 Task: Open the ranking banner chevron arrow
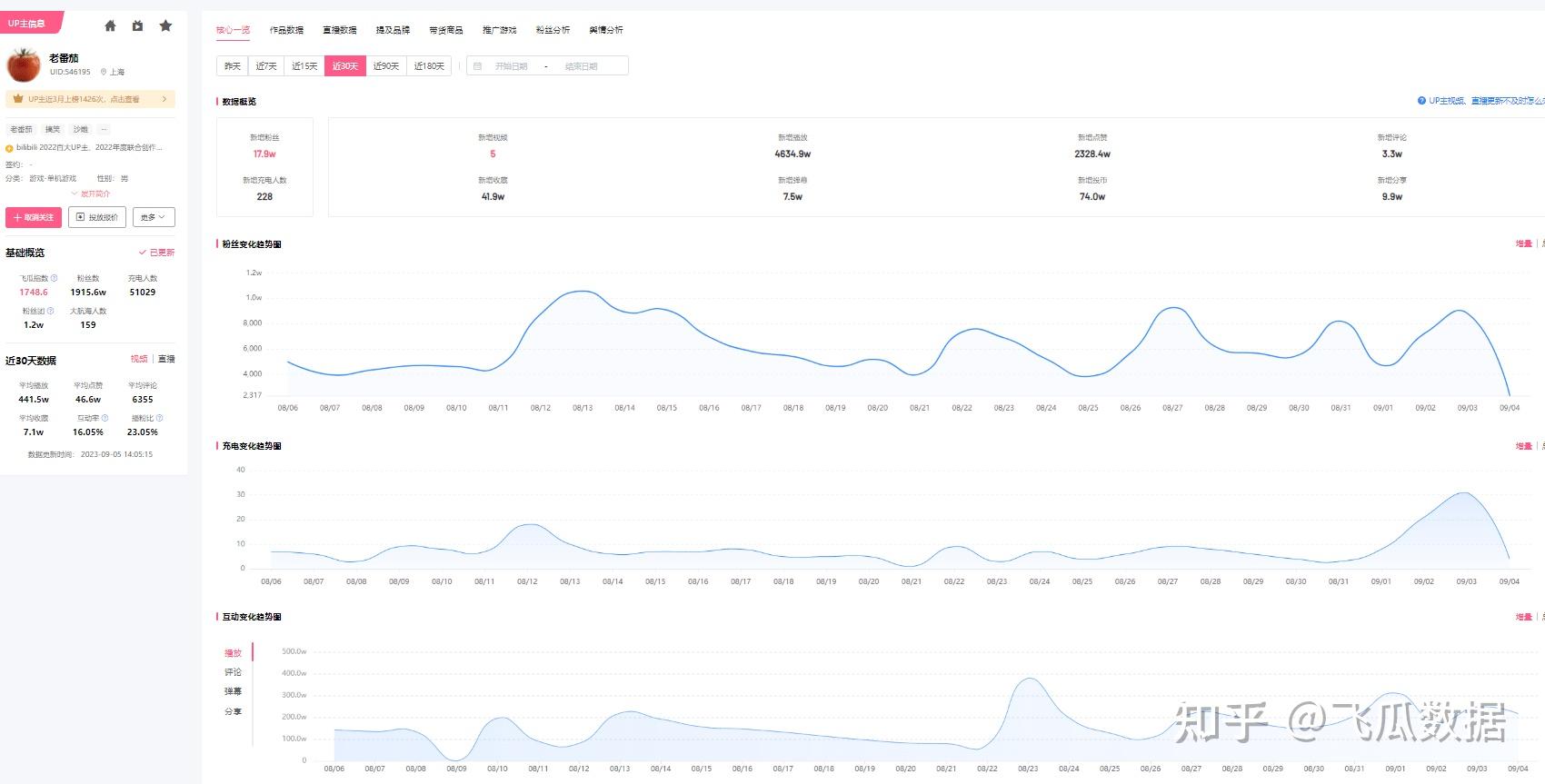point(164,99)
